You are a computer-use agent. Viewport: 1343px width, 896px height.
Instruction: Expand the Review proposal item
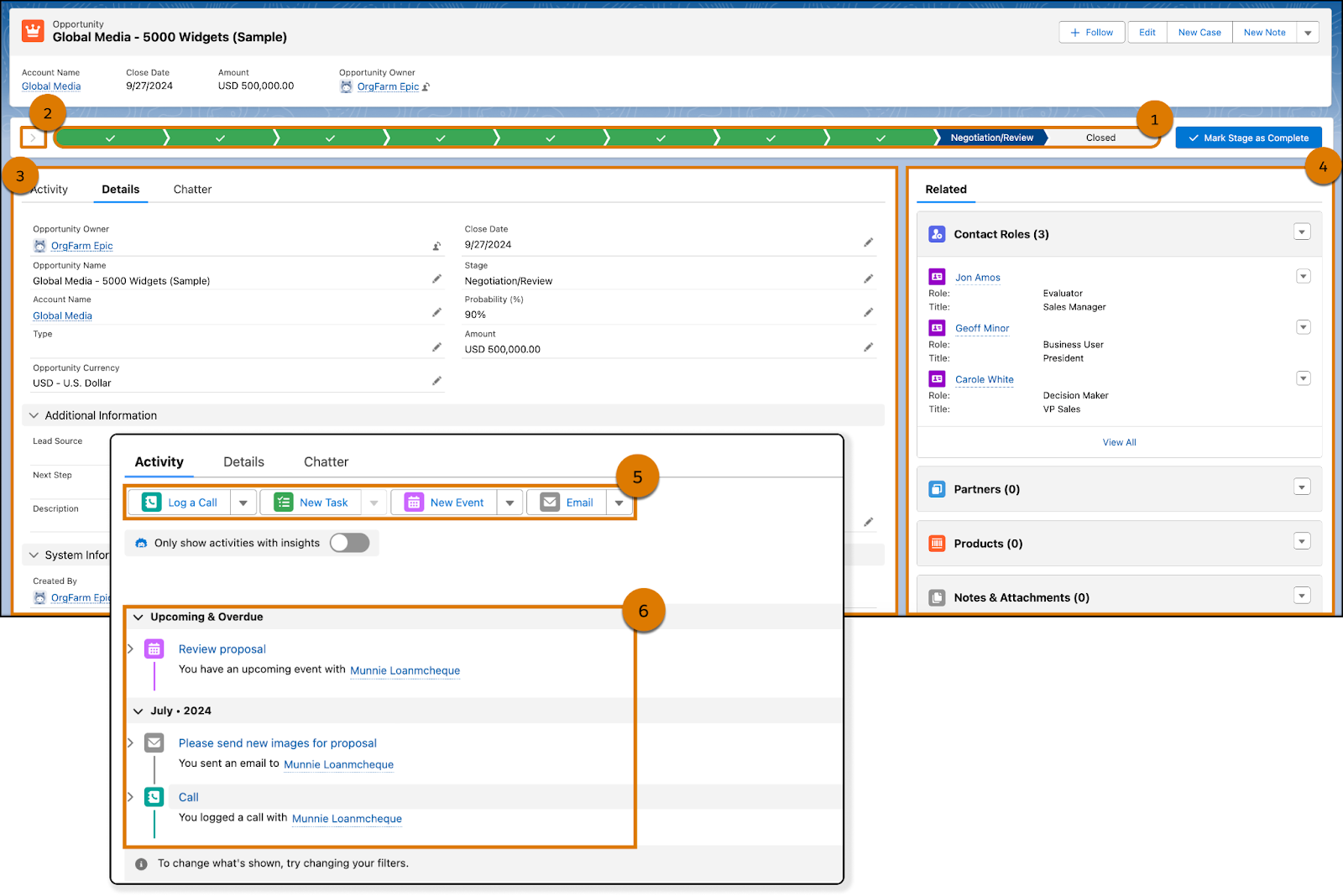pos(130,649)
